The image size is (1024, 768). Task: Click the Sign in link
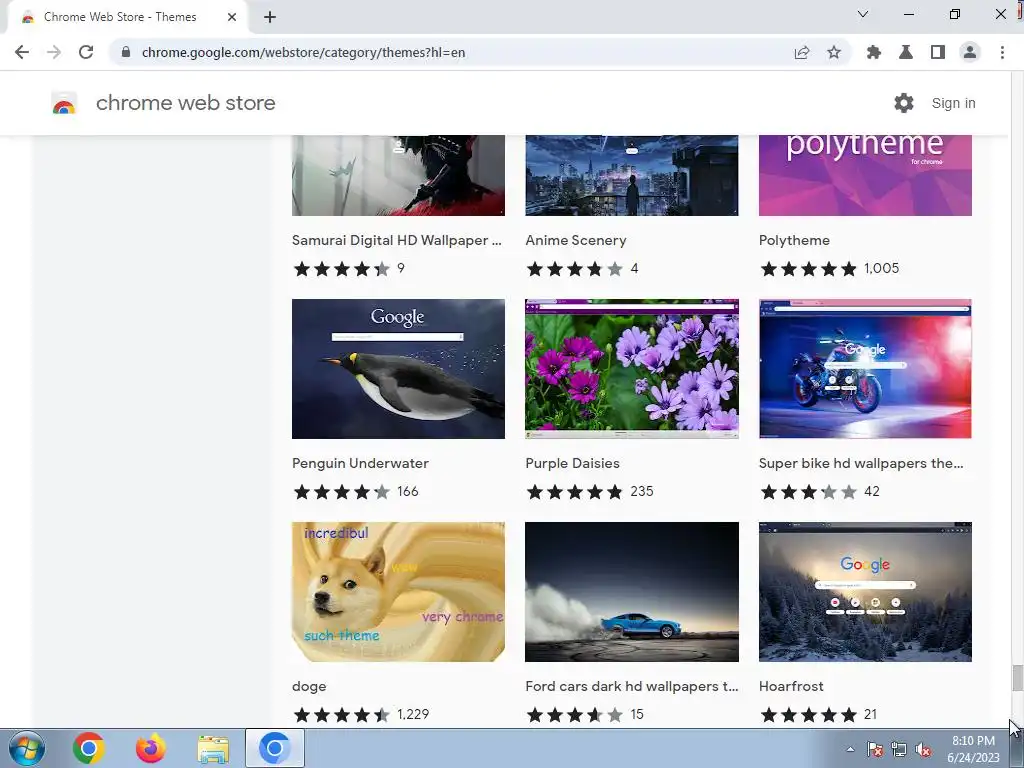point(953,103)
